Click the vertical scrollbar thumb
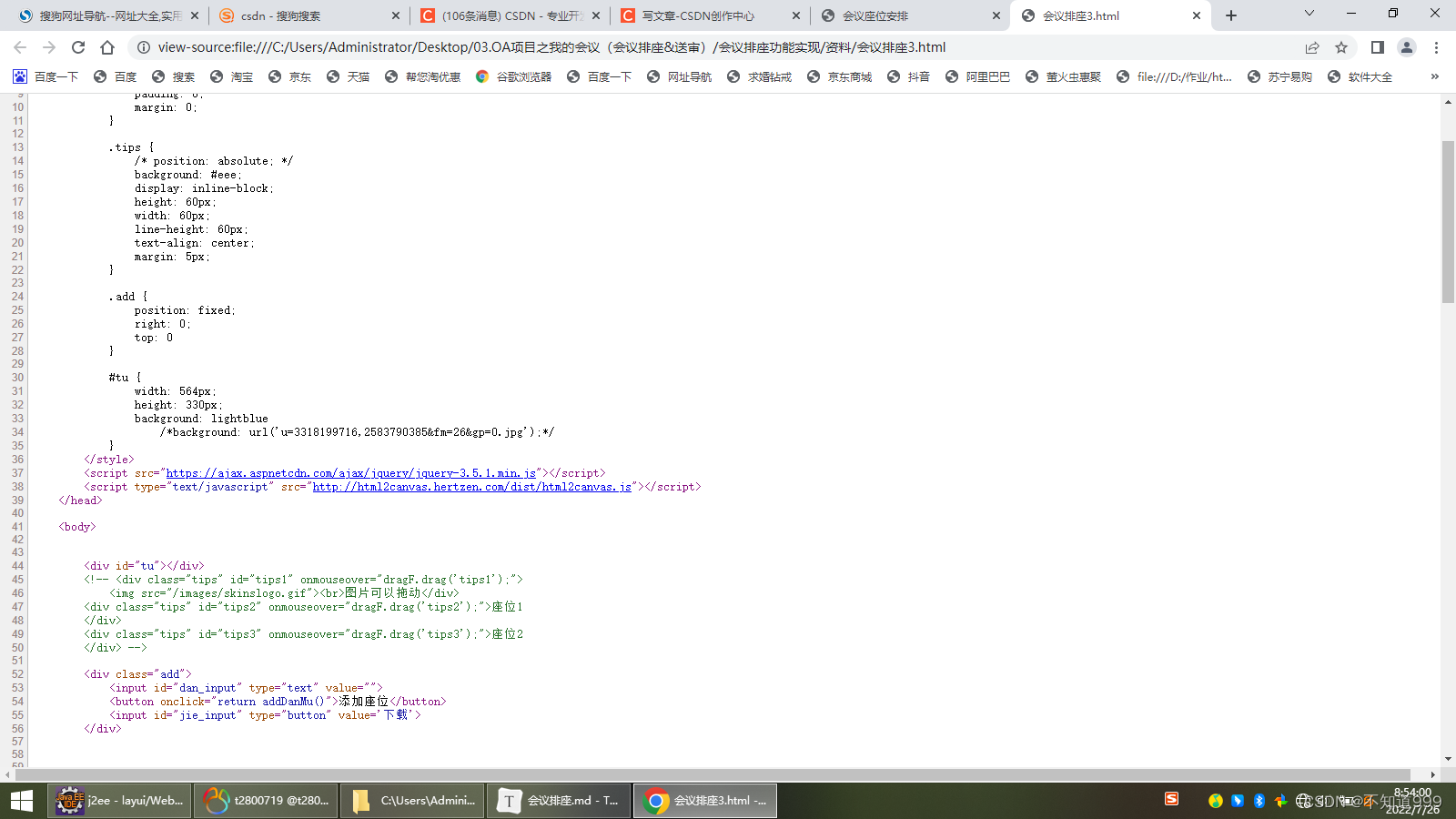The height and width of the screenshot is (819, 1456). click(x=1448, y=222)
